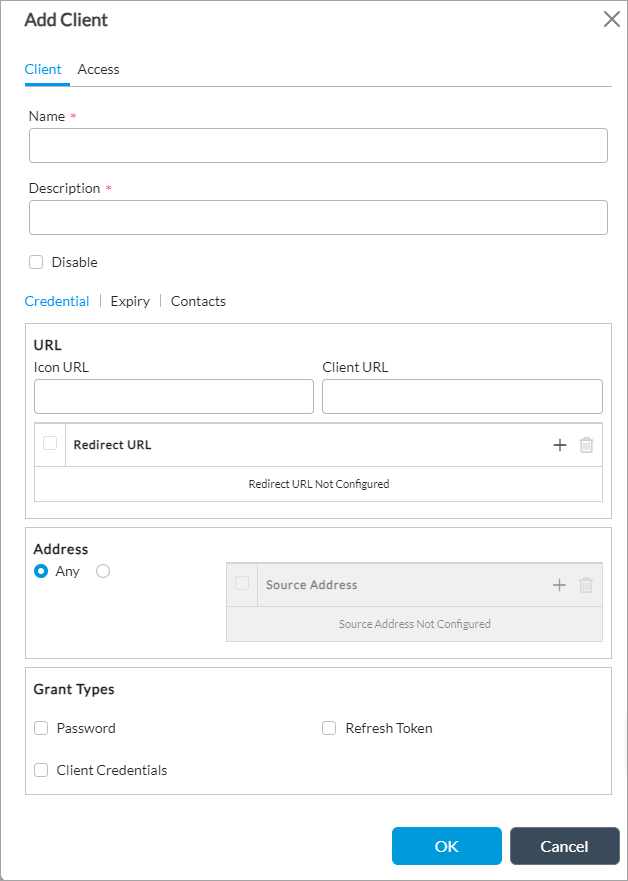Check the Refresh Token grant type
Screen dimensions: 628x881
click(x=329, y=728)
